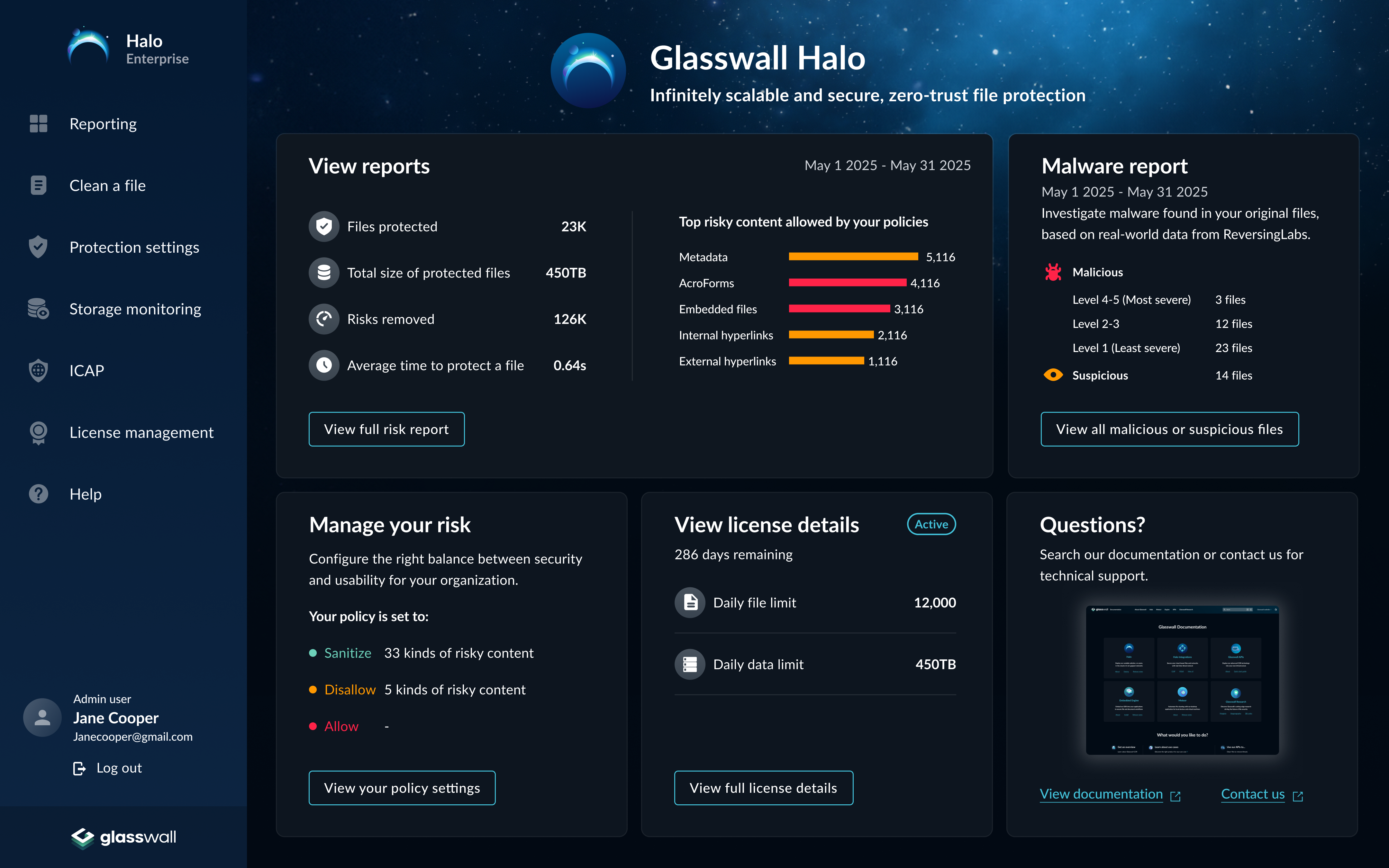1389x868 pixels.
Task: Open License management page
Action: click(142, 432)
